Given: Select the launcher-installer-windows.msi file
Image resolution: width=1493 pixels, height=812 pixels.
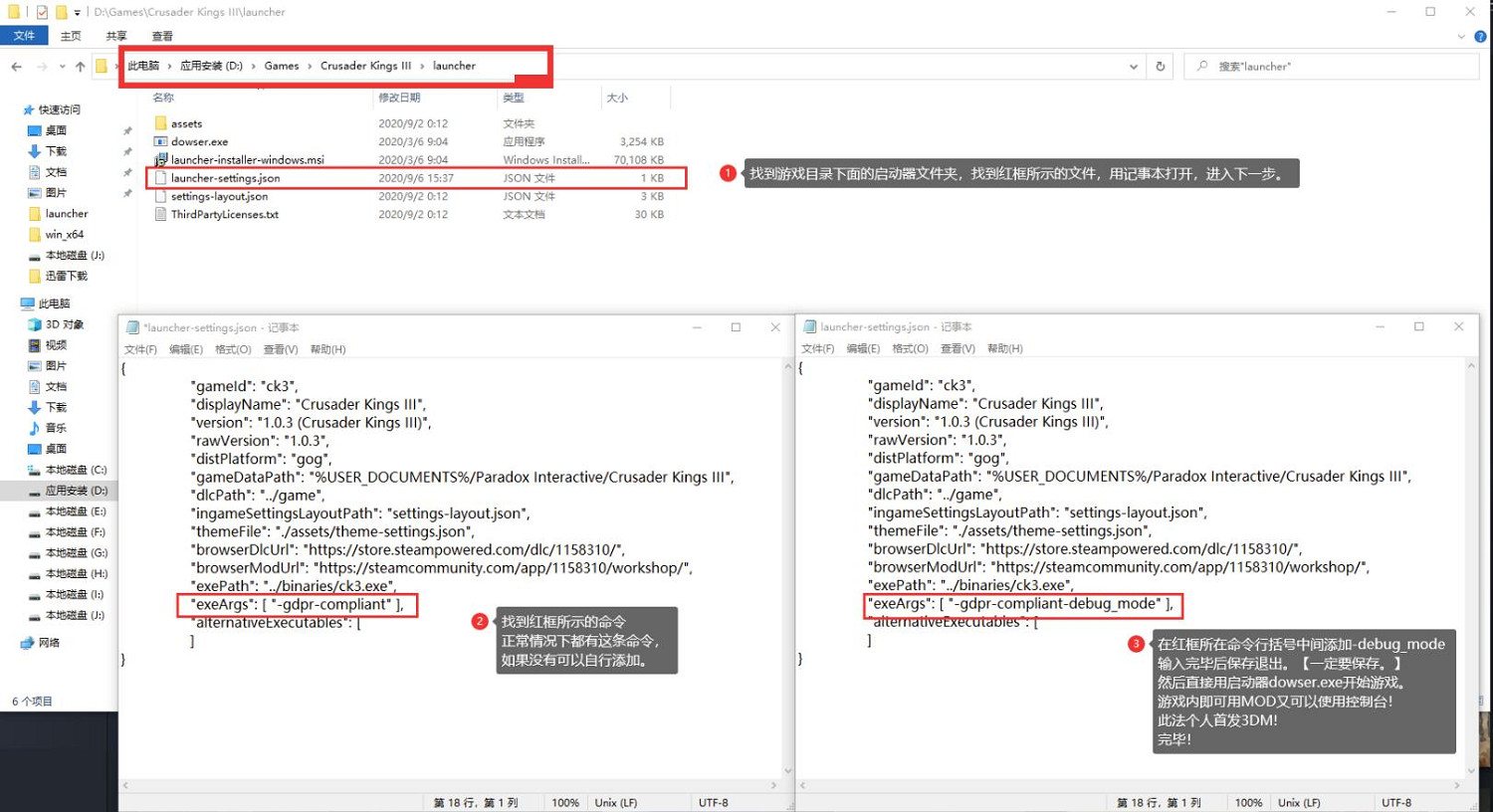Looking at the screenshot, I should click(247, 160).
